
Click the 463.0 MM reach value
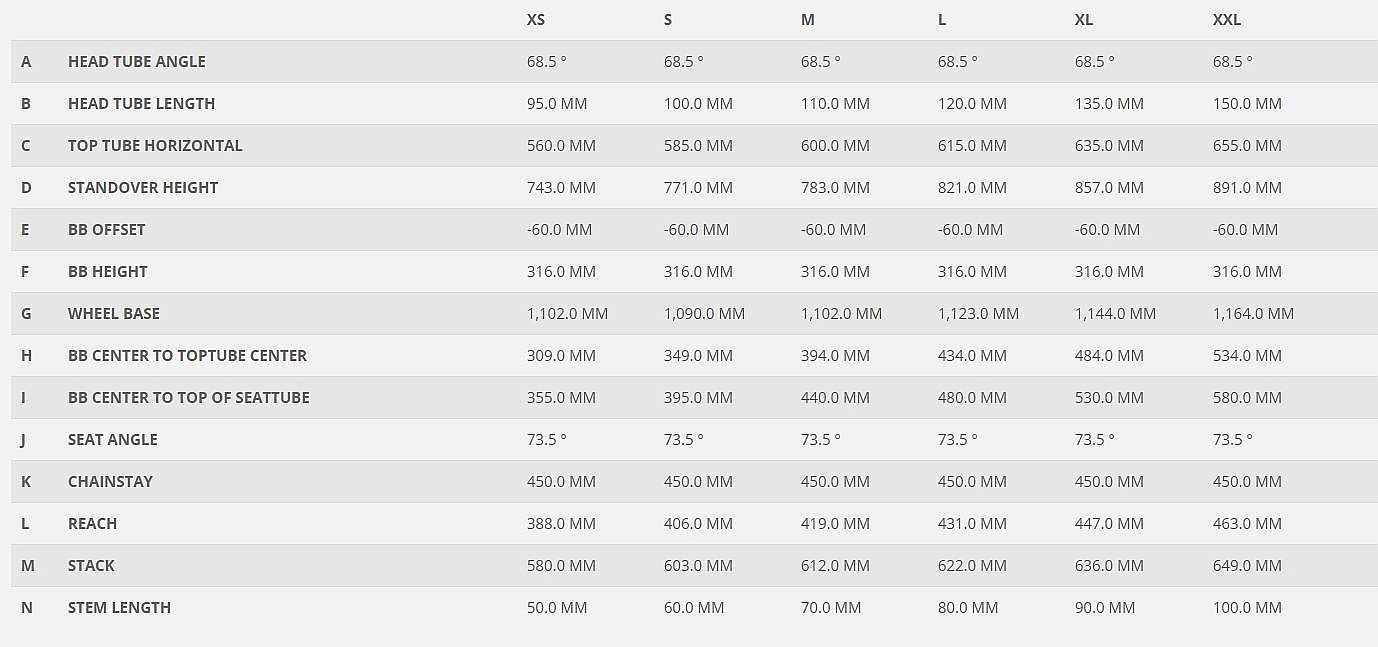1247,524
